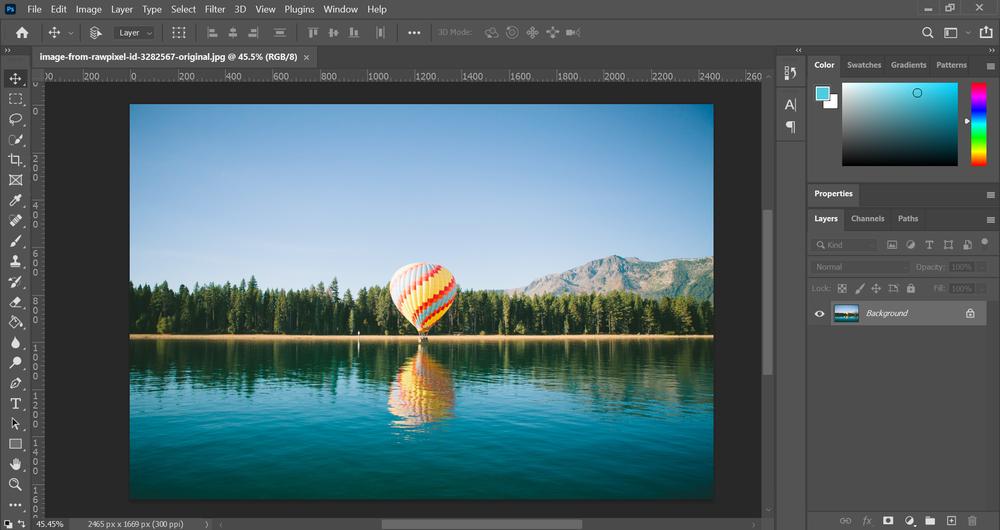Select the Pen tool
Viewport: 1000px width, 530px height.
tap(15, 383)
